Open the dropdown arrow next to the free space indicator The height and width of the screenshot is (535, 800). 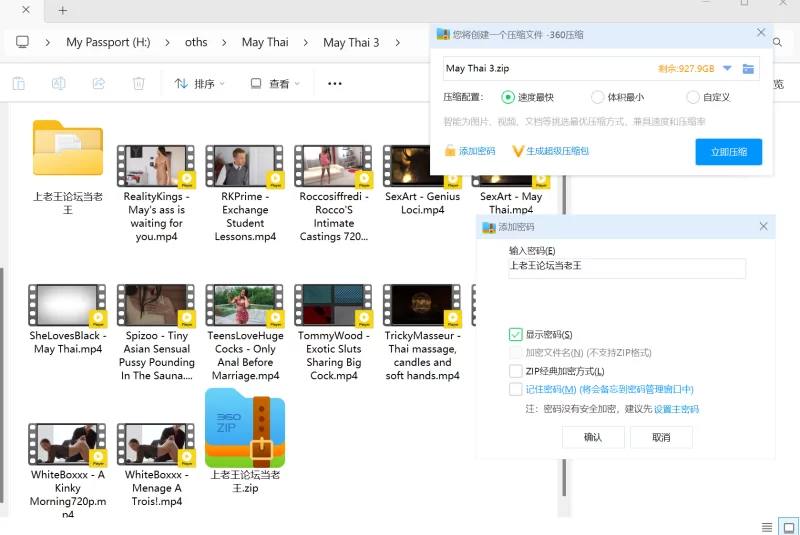tap(727, 69)
